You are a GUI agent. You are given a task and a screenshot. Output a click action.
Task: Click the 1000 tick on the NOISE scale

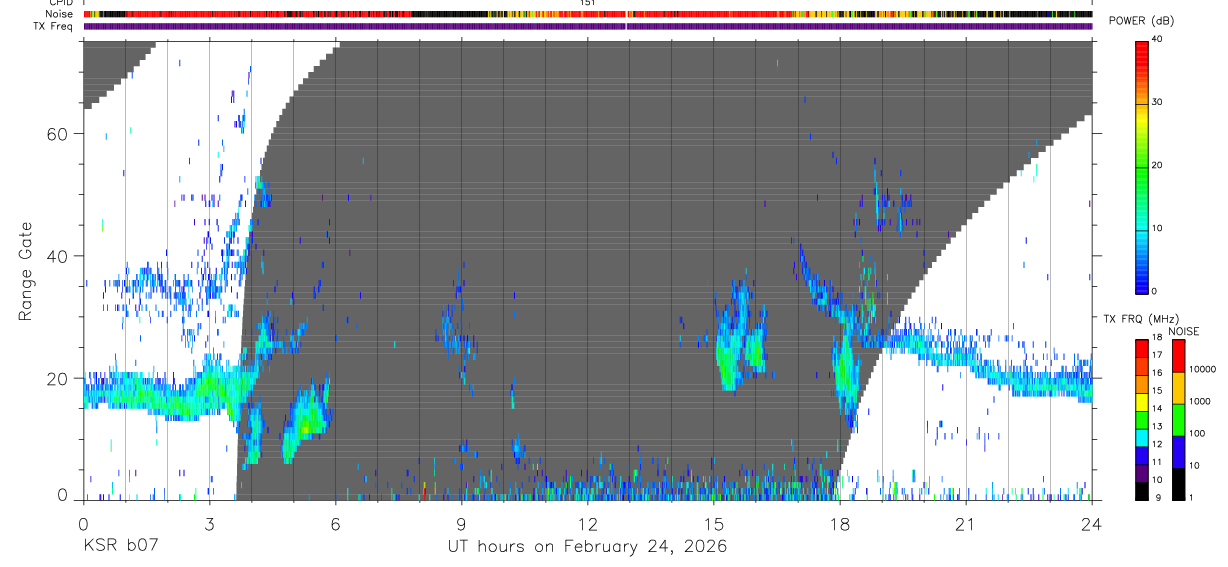[x=1200, y=402]
